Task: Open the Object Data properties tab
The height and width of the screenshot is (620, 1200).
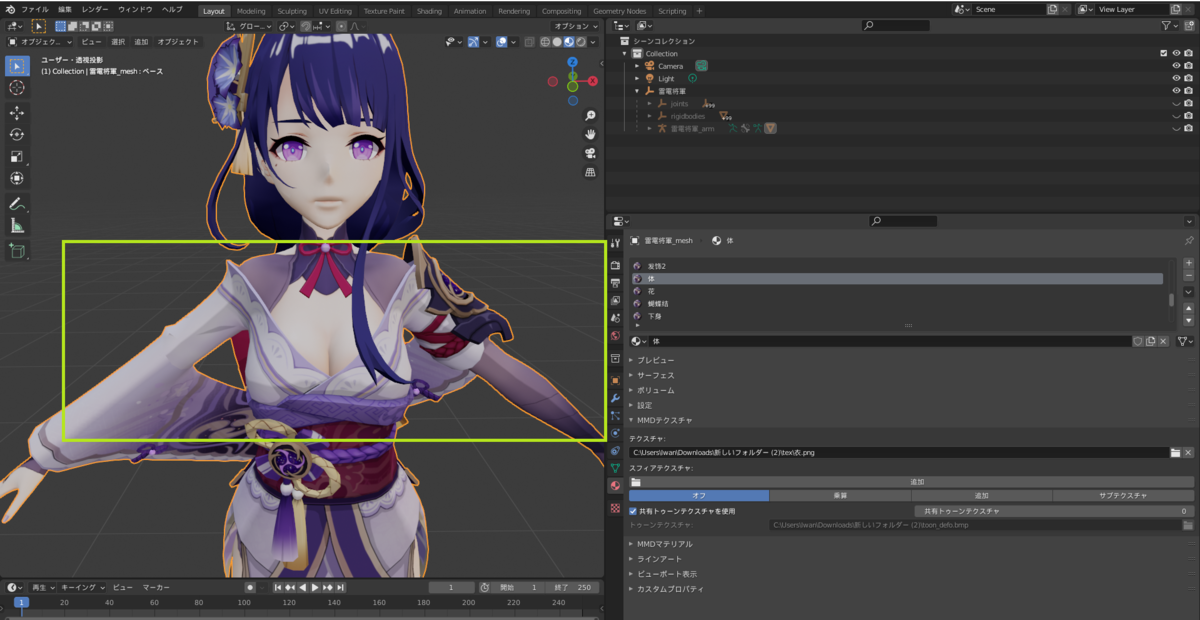Action: point(615,468)
